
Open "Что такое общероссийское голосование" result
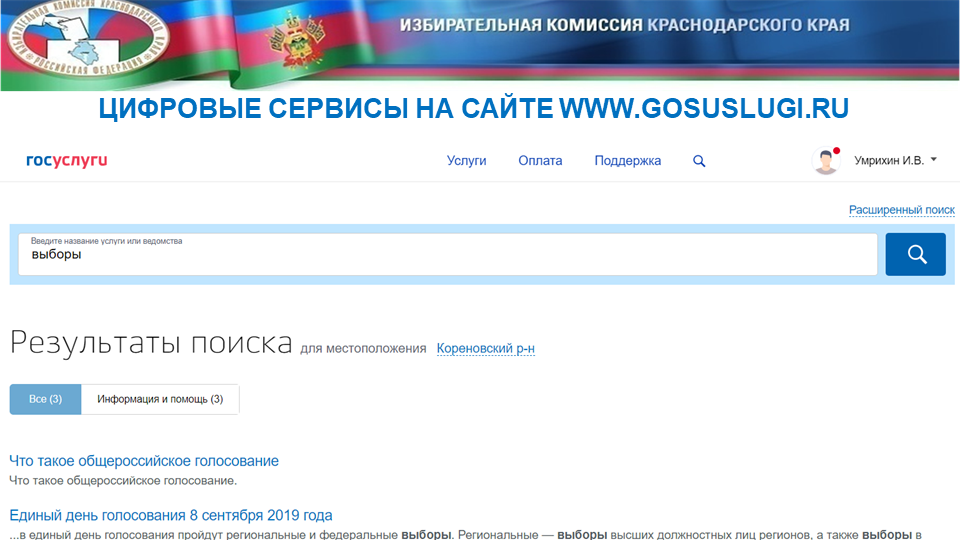(144, 461)
